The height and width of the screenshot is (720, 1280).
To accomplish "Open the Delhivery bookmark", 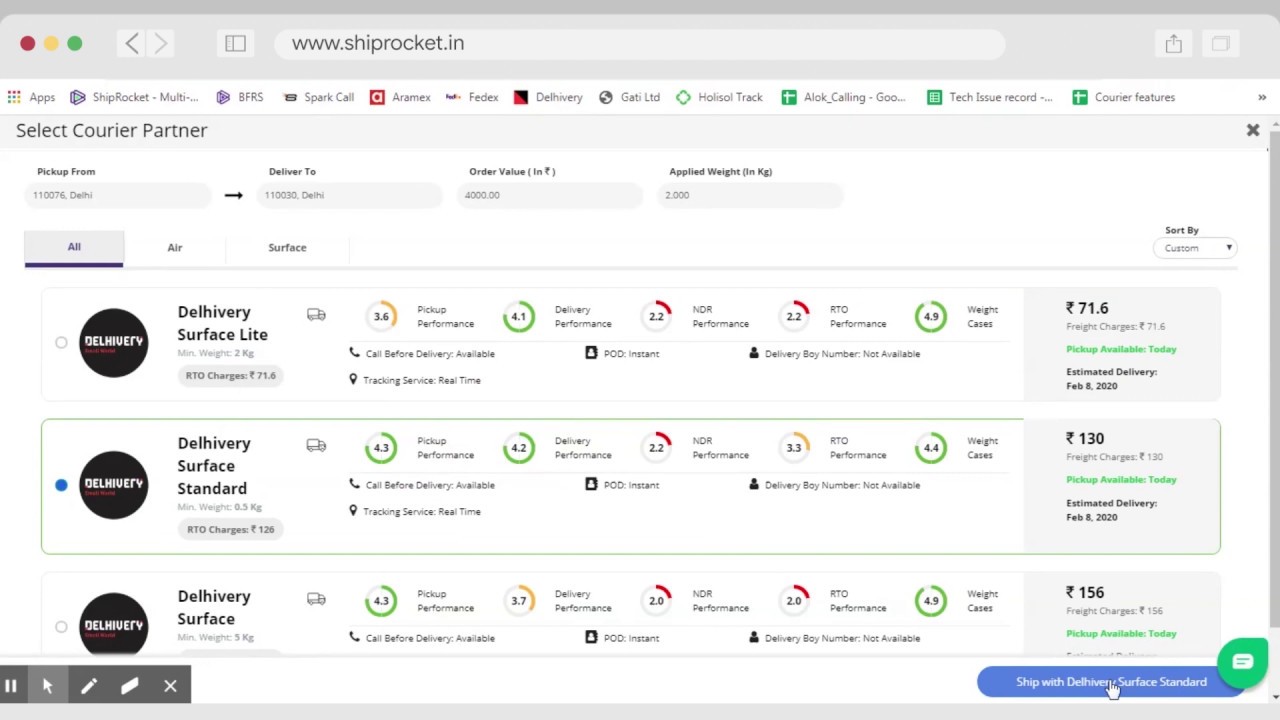I will 548,97.
